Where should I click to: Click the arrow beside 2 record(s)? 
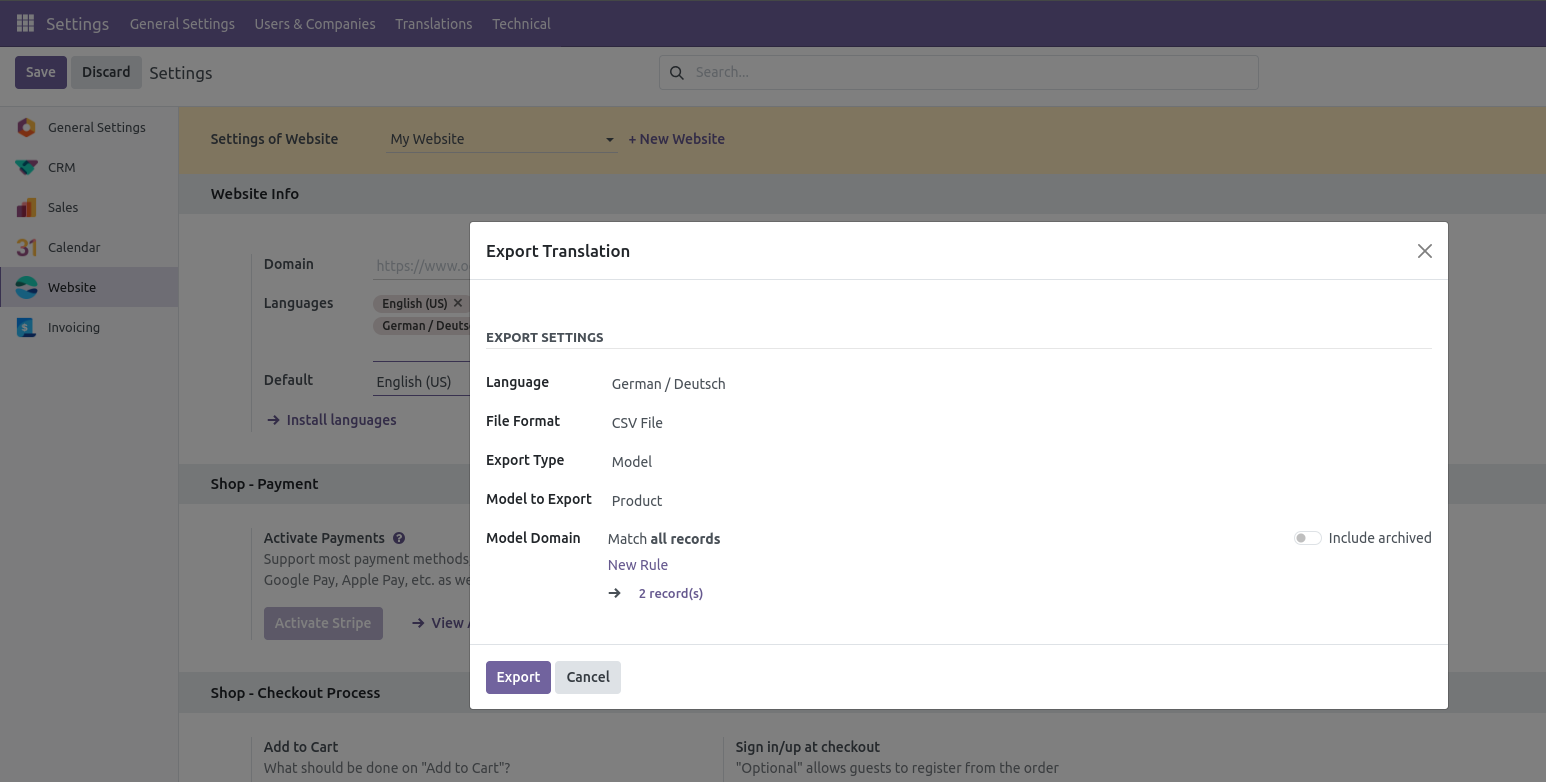[615, 593]
